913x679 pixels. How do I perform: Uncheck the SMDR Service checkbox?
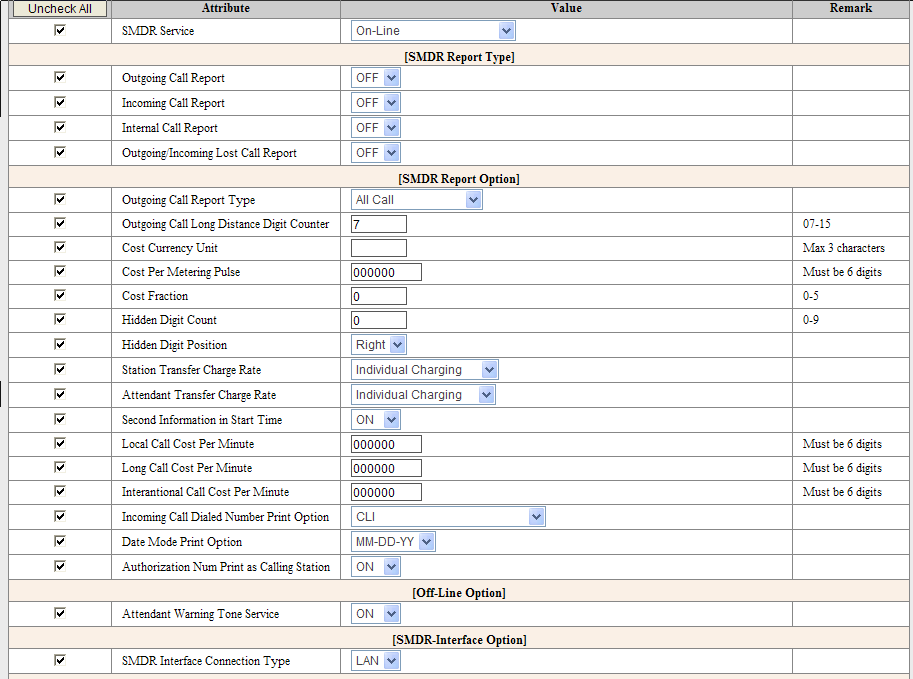pyautogui.click(x=60, y=30)
